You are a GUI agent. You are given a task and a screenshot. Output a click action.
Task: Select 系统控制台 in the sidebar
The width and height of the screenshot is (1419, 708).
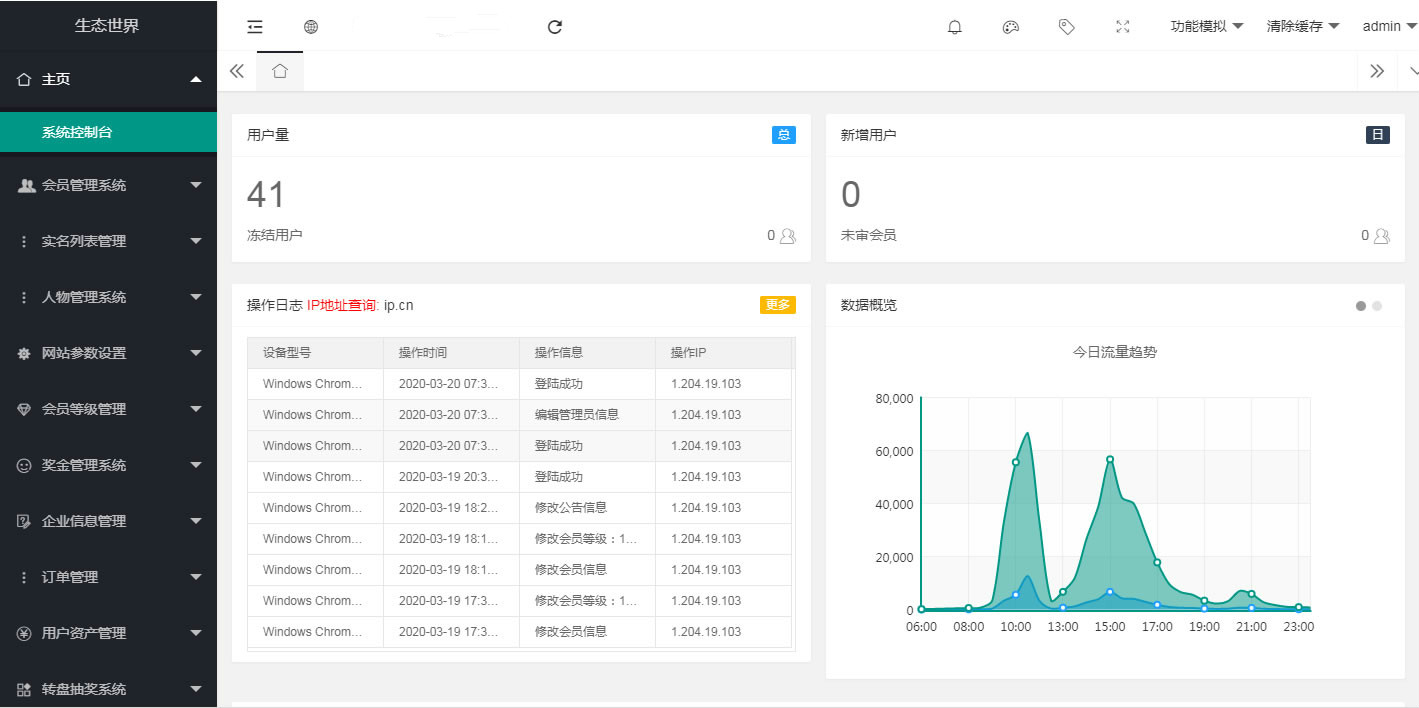point(108,132)
